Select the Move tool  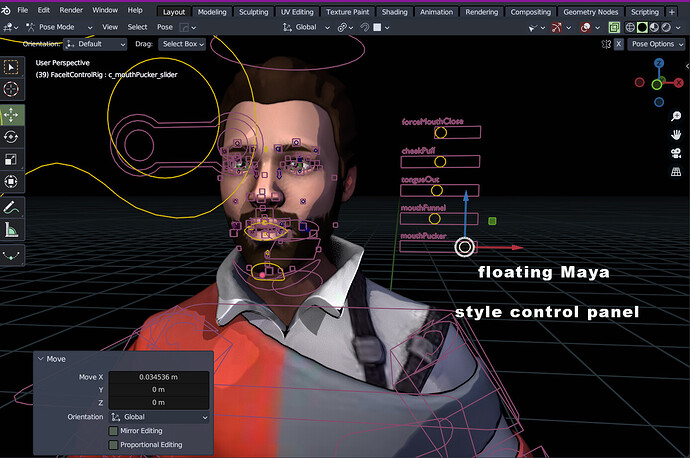[x=11, y=115]
